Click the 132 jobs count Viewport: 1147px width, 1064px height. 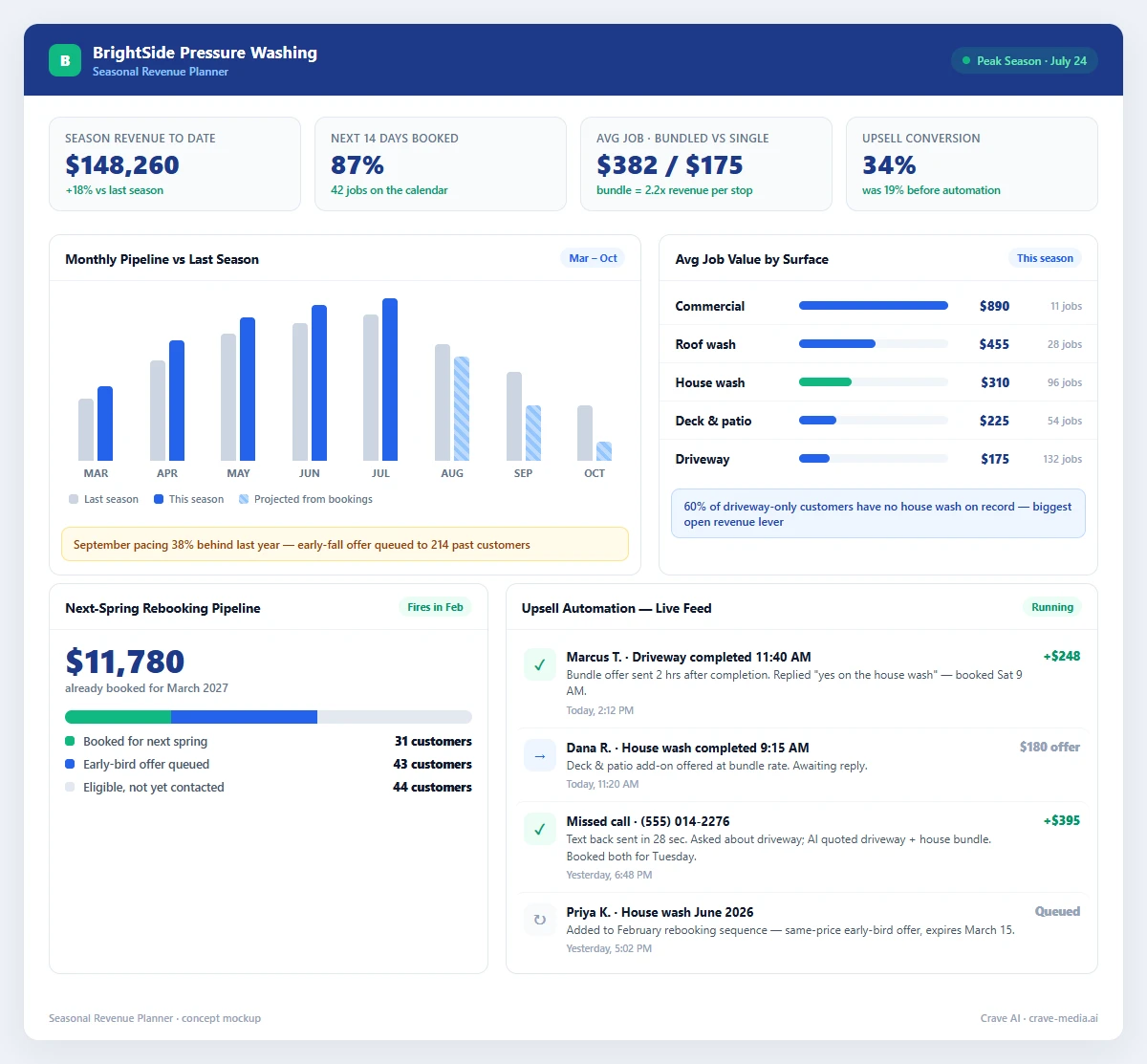(1063, 459)
